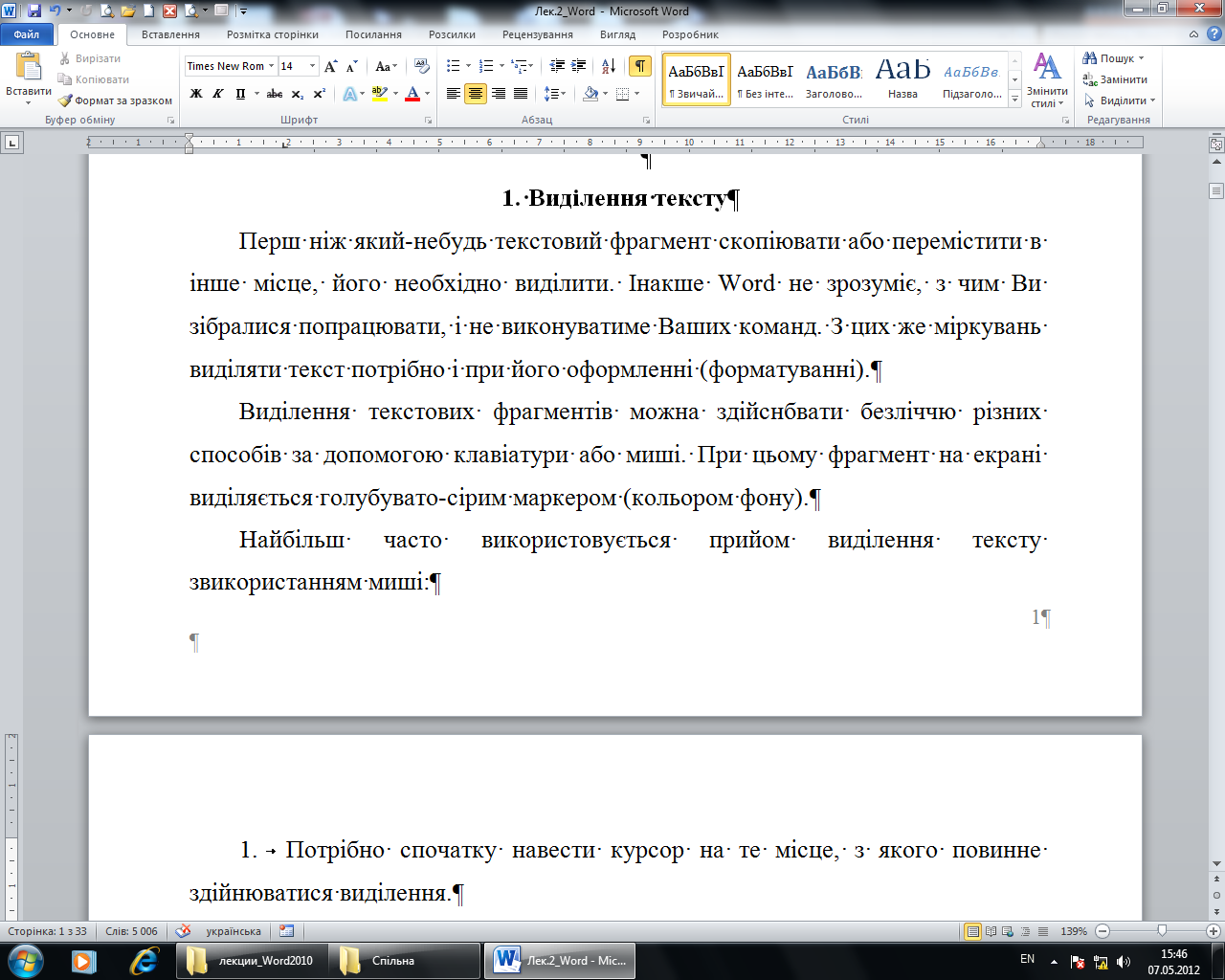
Task: Apply underline formatting (П)
Action: tap(240, 94)
